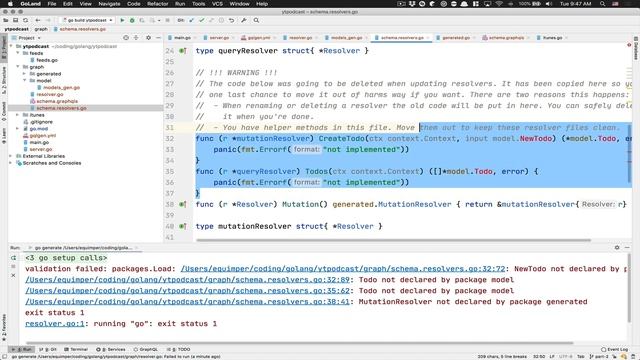Collapse the ytpodcast root folder

click(11, 47)
